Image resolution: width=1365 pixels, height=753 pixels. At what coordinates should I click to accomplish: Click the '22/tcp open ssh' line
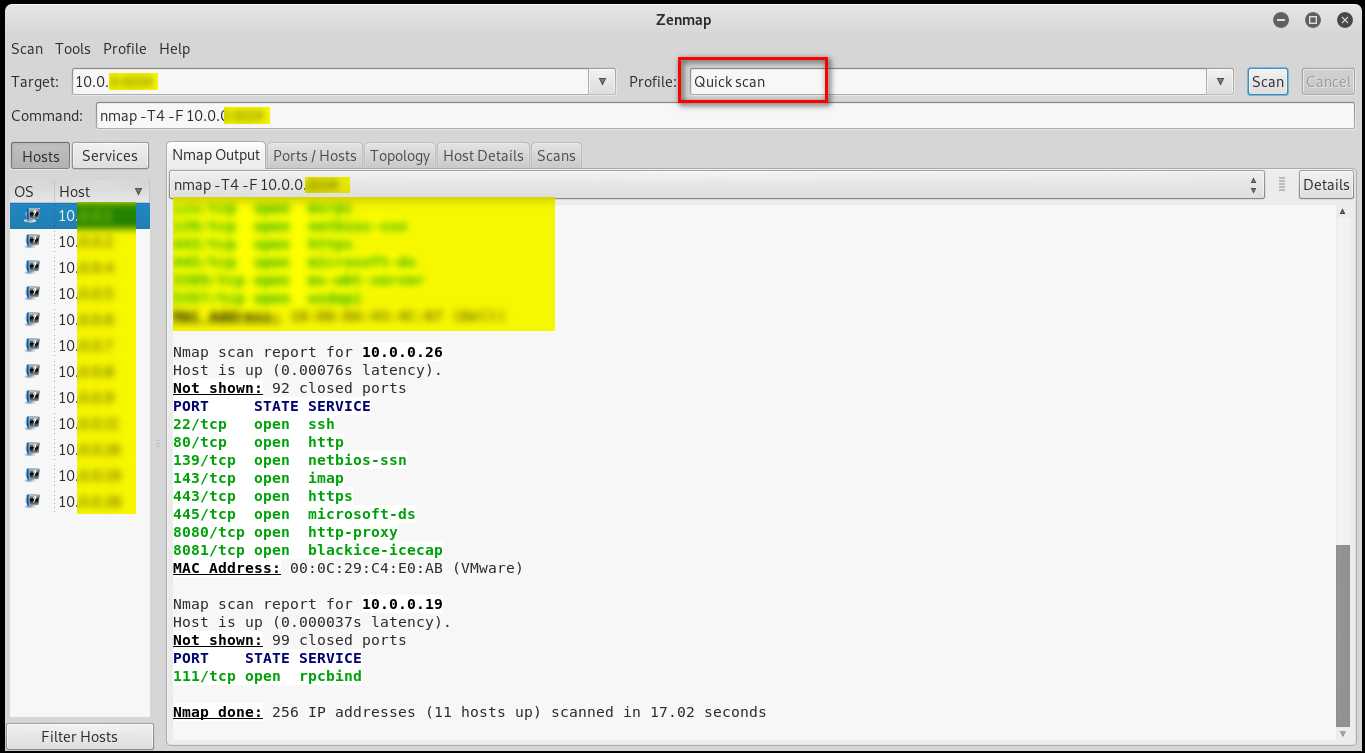pyautogui.click(x=254, y=424)
